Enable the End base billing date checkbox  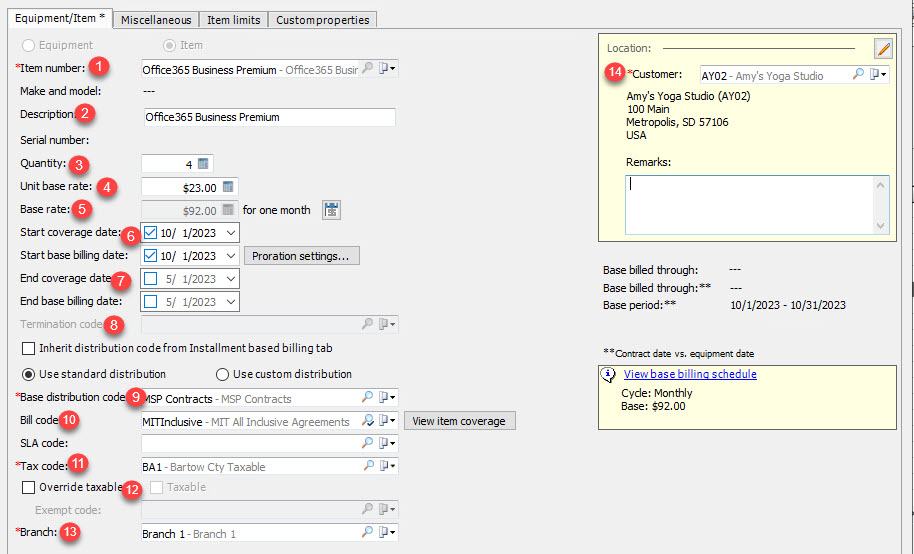click(x=150, y=301)
